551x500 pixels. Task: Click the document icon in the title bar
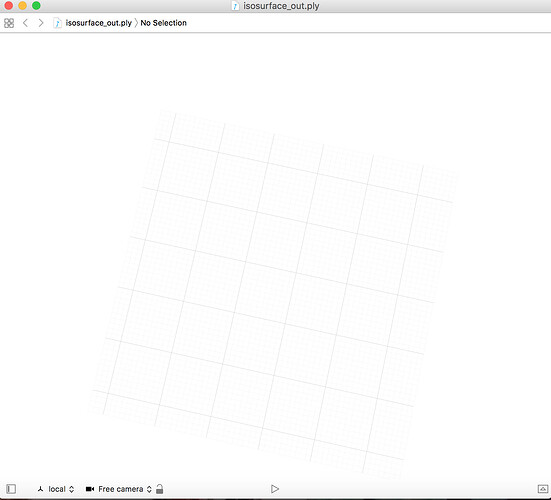pos(235,6)
